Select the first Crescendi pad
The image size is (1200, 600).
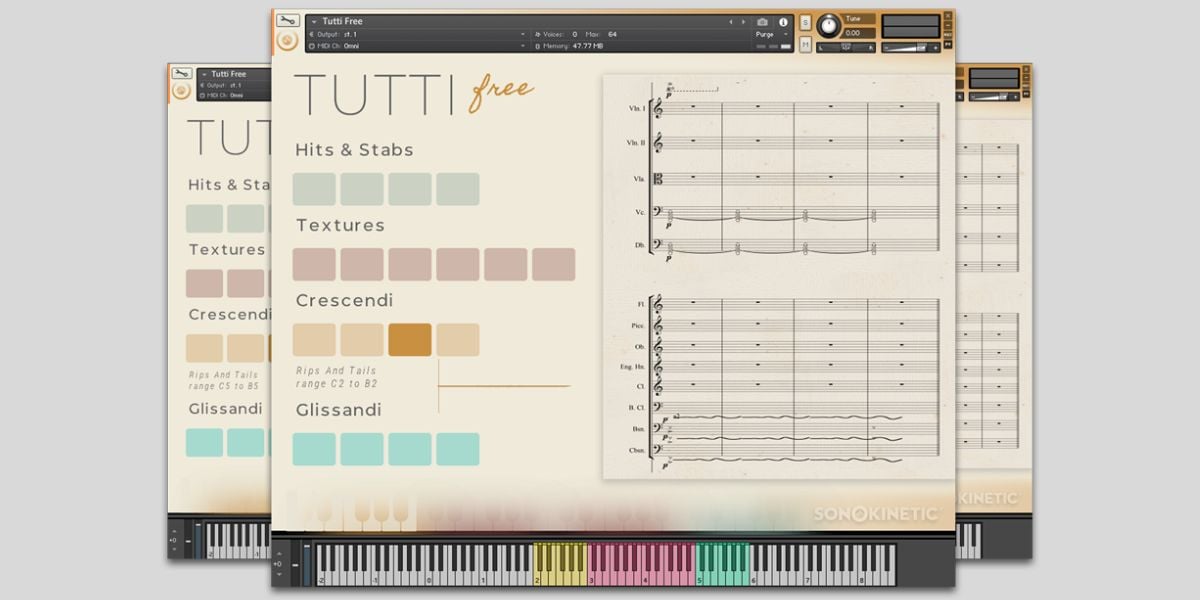314,340
